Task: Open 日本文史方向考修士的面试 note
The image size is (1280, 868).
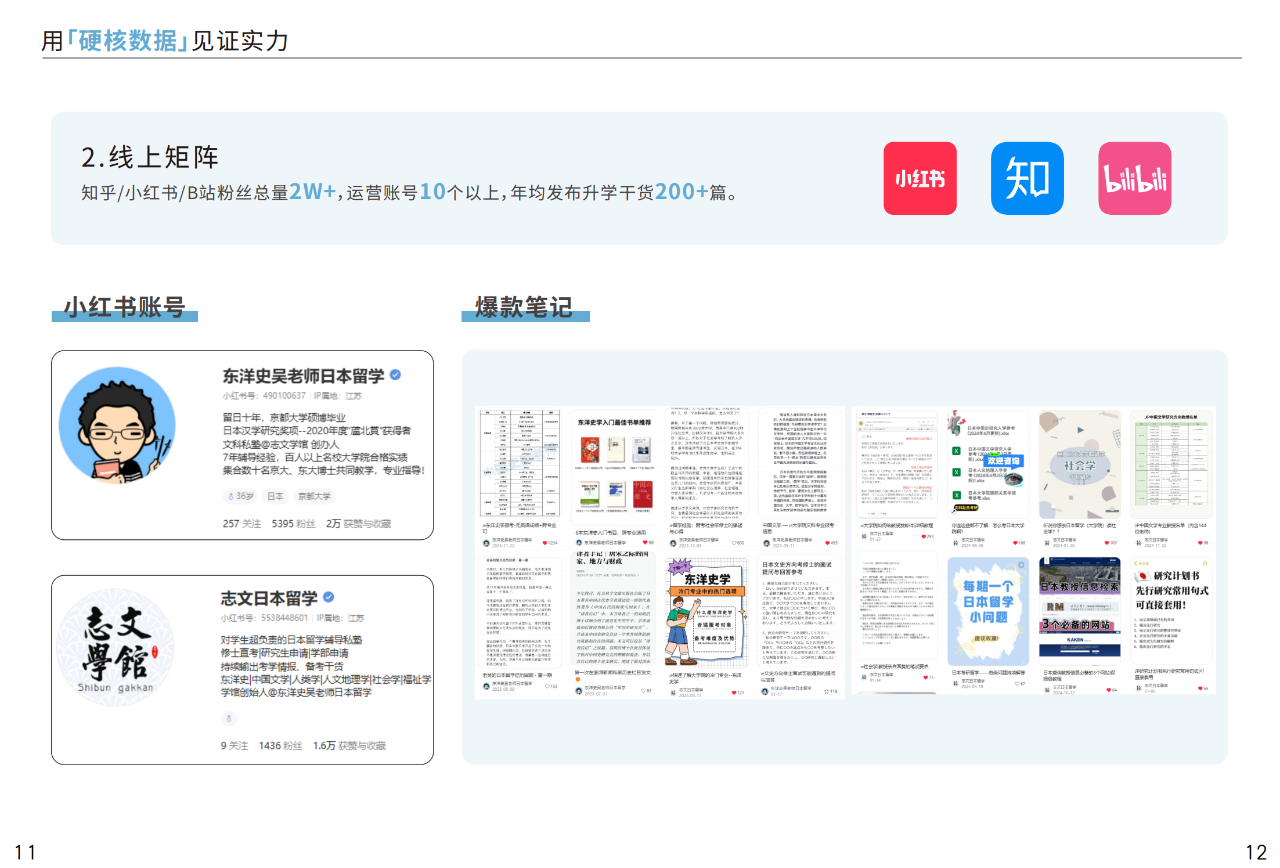Action: pos(799,610)
